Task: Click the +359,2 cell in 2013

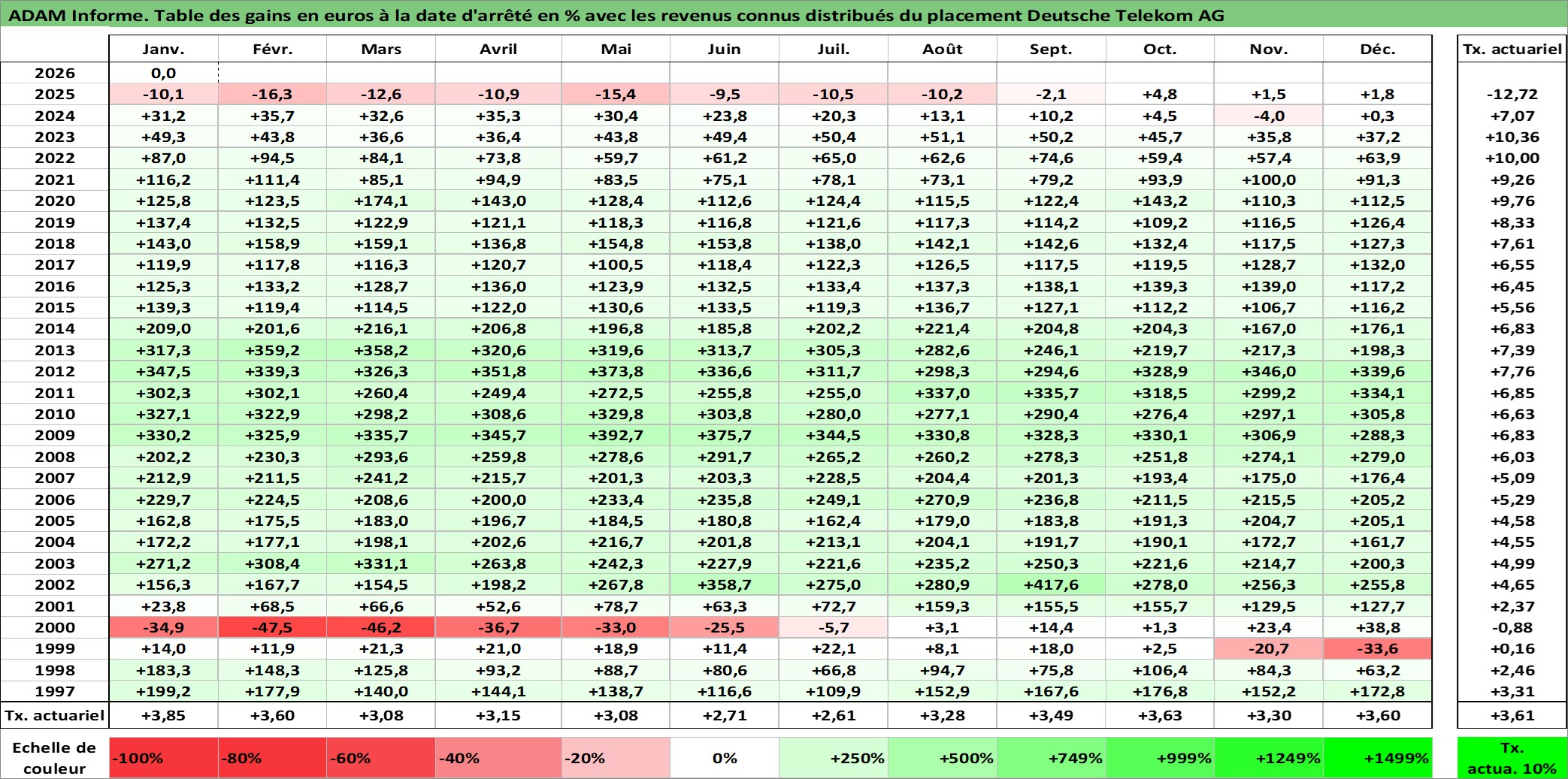Action: [x=272, y=350]
